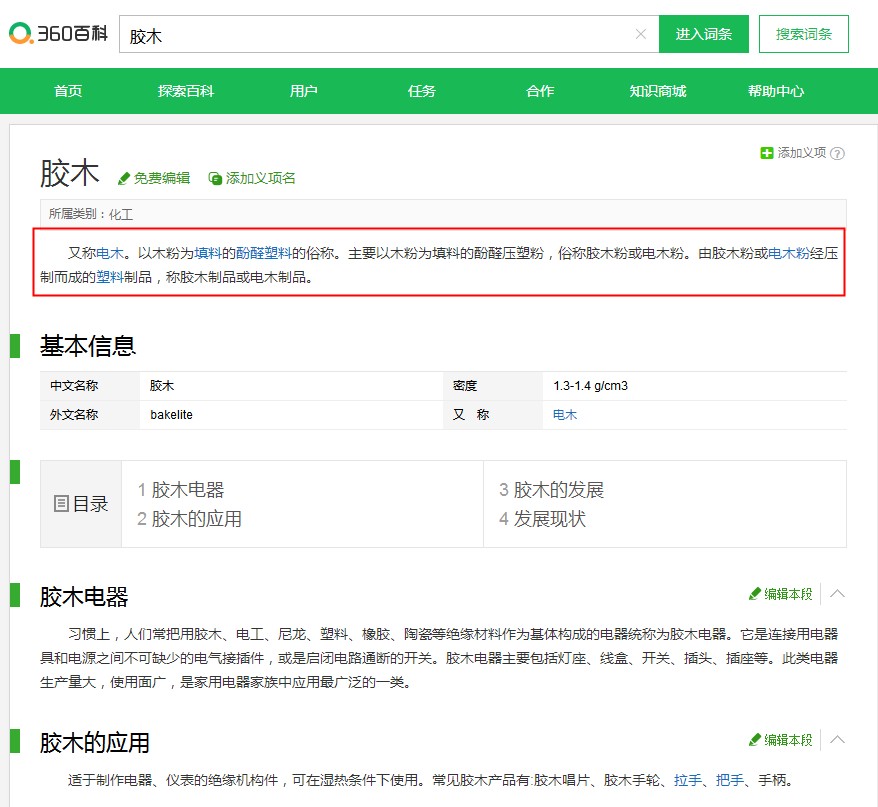The height and width of the screenshot is (807, 878).
Task: Click the 免费编辑 pencil link
Action: click(x=154, y=178)
